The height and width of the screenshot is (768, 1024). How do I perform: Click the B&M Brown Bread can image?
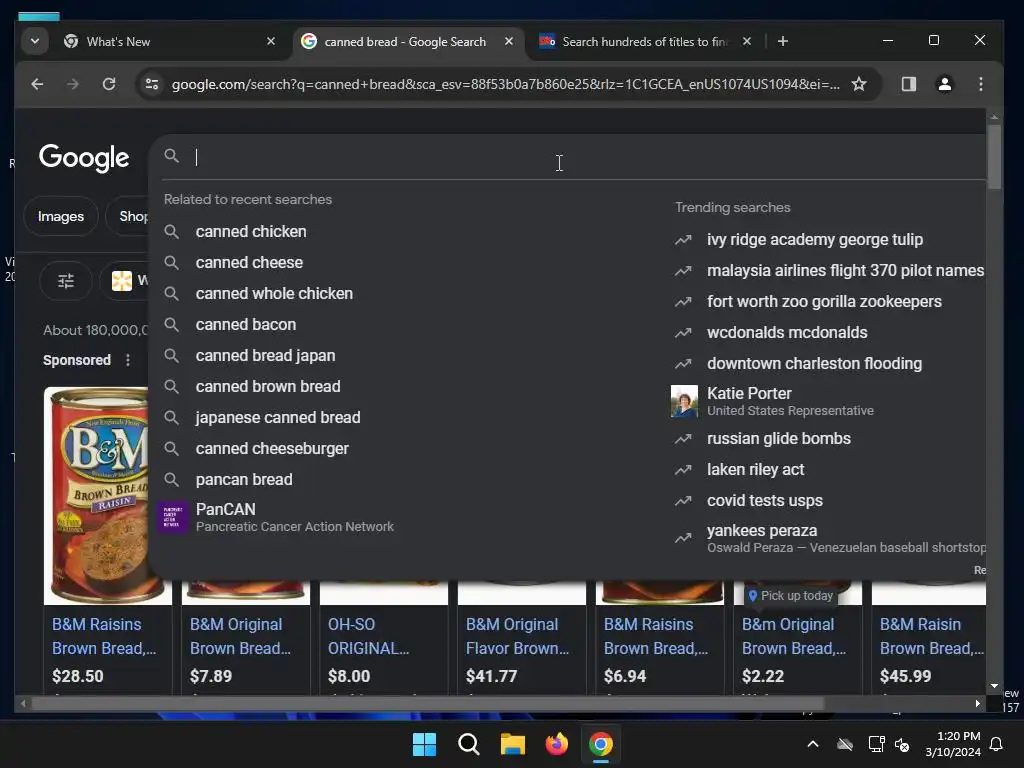(x=98, y=495)
